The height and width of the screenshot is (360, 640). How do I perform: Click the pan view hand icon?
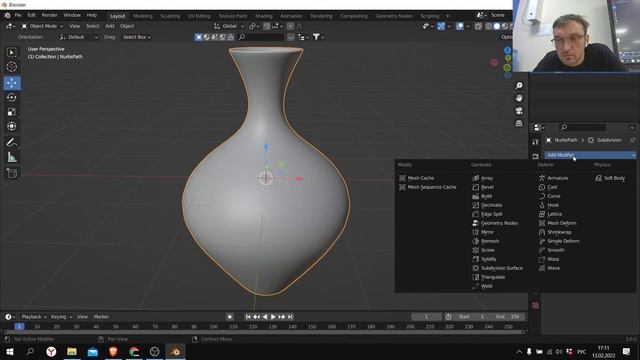click(x=519, y=98)
